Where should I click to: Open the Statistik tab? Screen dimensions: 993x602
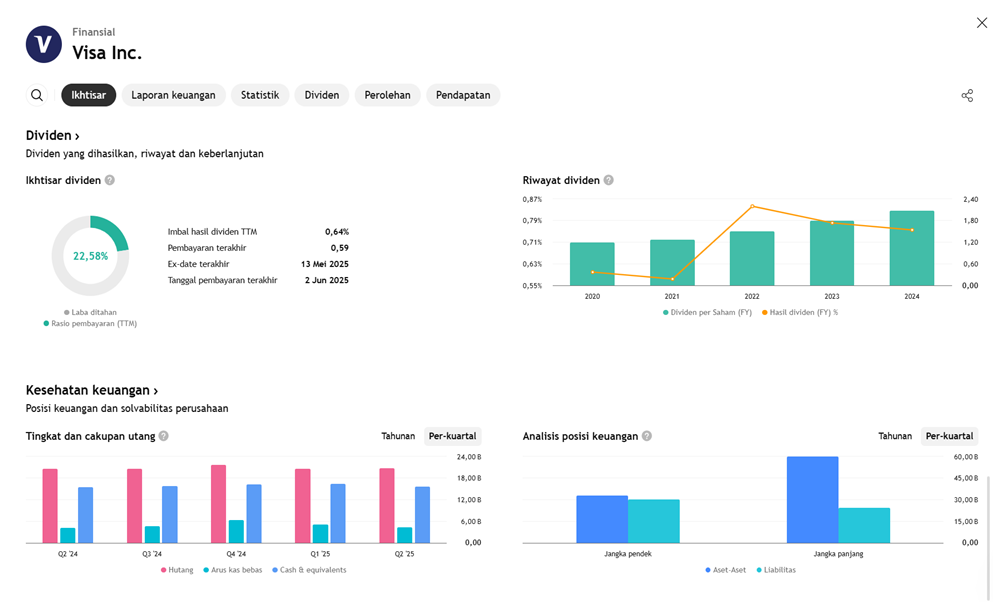pos(260,95)
